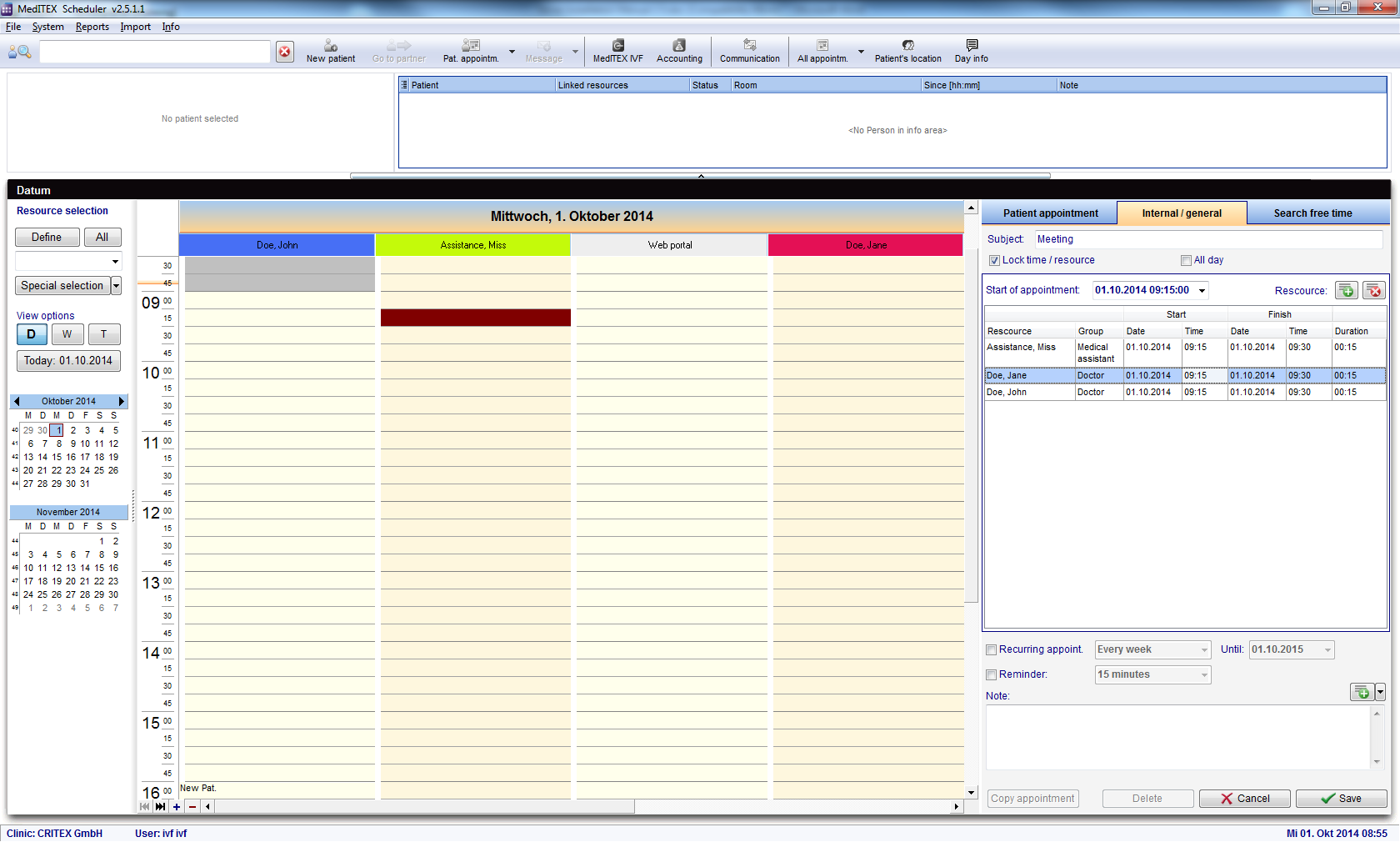The width and height of the screenshot is (1400, 842).
Task: Cancel the appointment editing
Action: click(x=1245, y=799)
